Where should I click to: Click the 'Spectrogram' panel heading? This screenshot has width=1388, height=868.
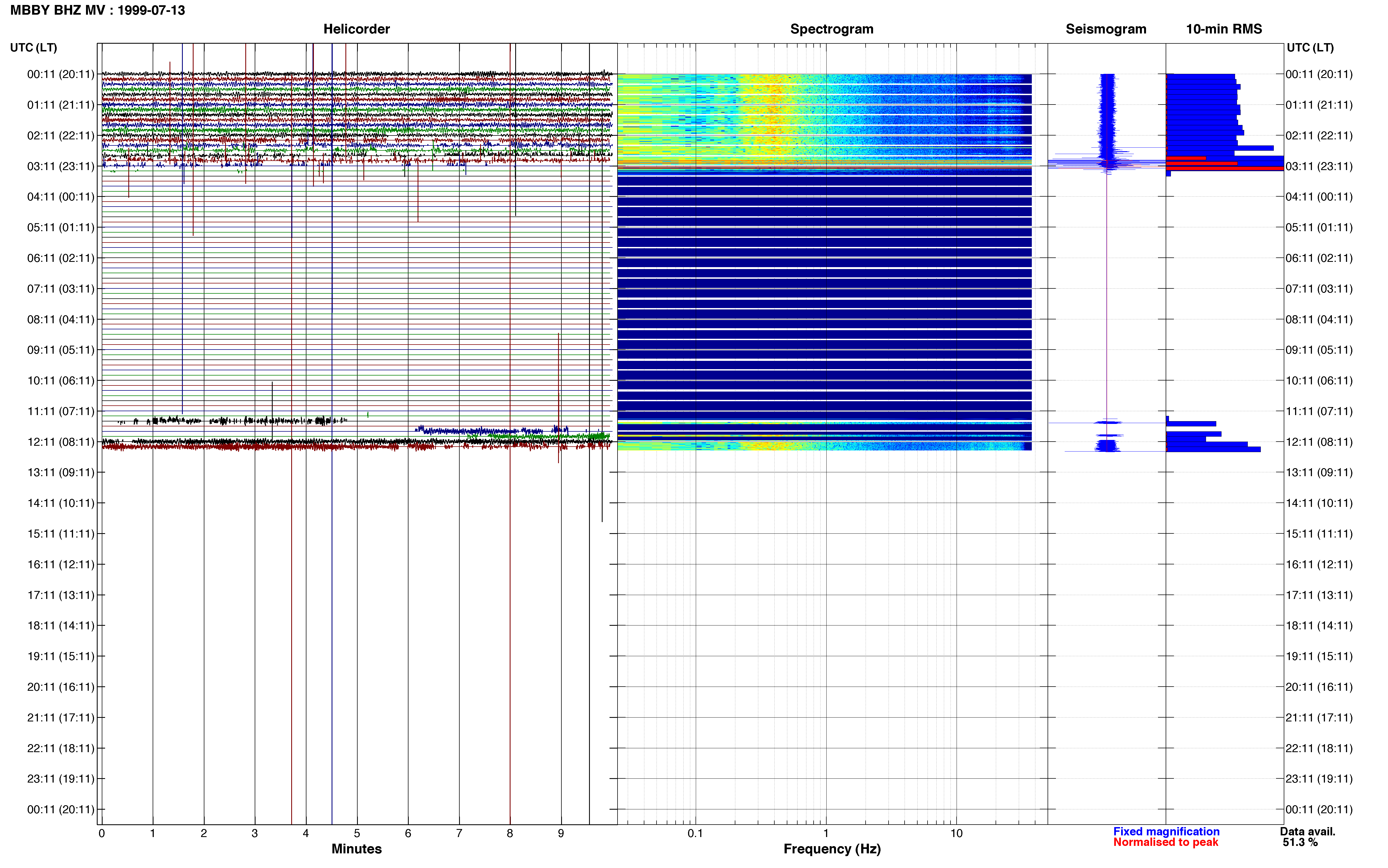(832, 29)
